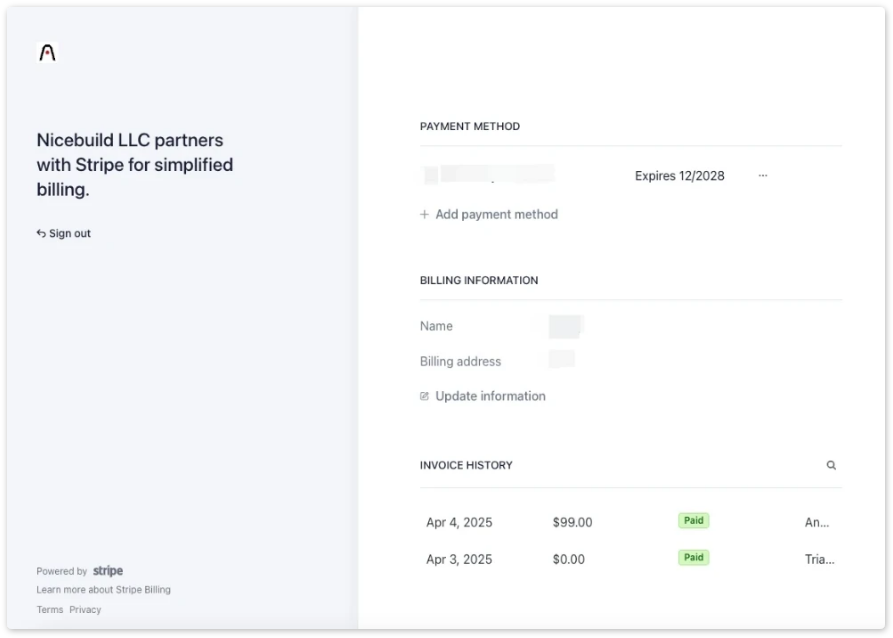Screen dimensions: 893x638
Task: Click the Nicebuild logo icon
Action: (x=47, y=52)
